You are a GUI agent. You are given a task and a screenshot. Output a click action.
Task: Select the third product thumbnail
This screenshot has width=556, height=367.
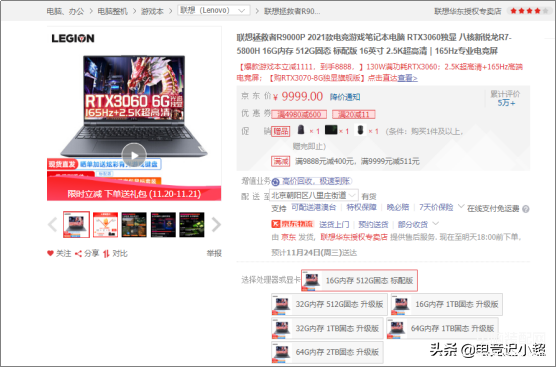point(134,224)
